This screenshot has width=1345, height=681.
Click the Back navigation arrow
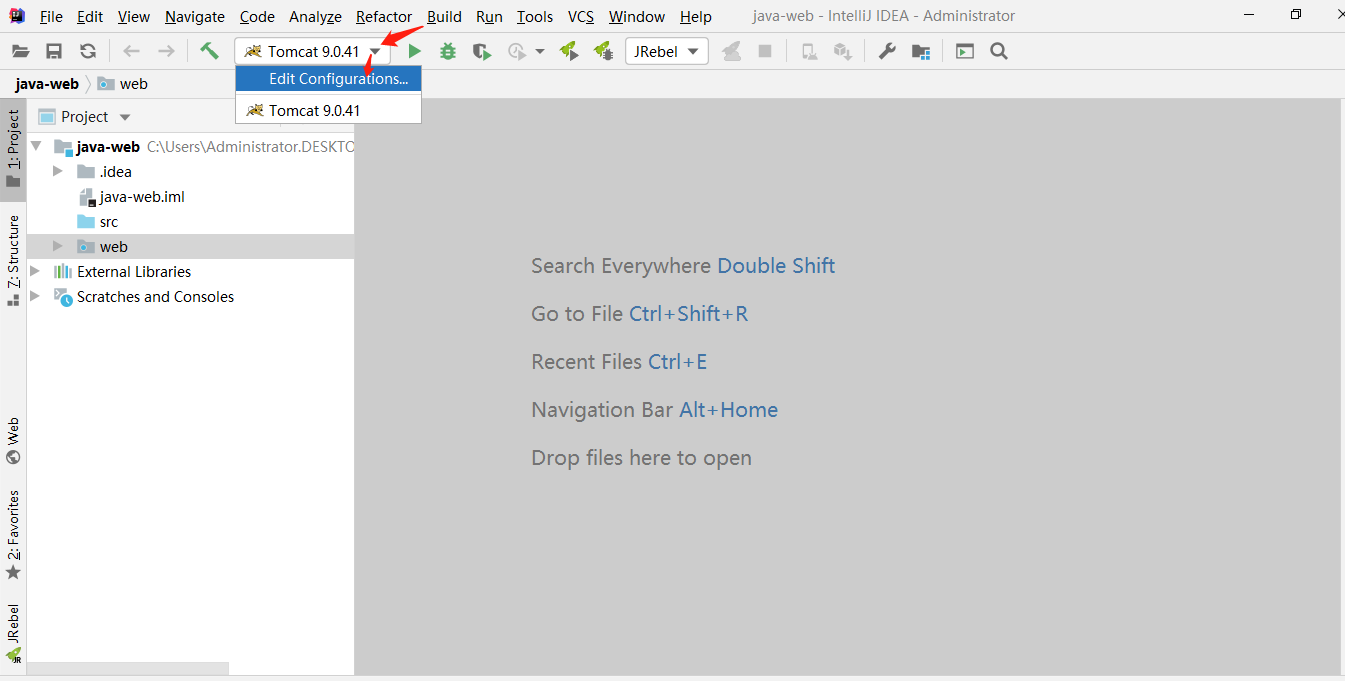[x=131, y=51]
